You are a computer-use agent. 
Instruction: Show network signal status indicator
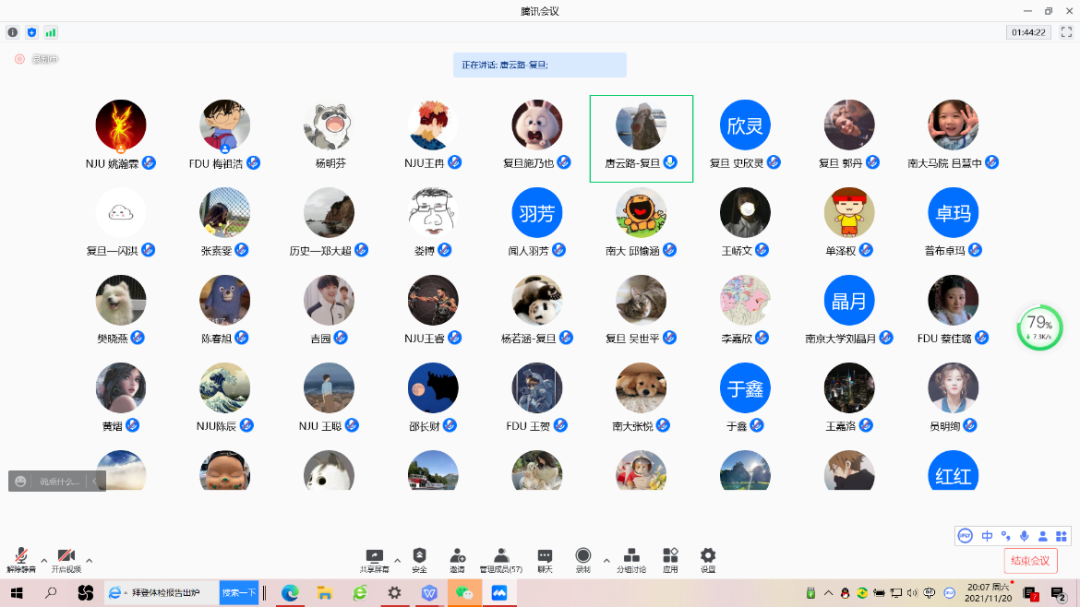click(51, 32)
